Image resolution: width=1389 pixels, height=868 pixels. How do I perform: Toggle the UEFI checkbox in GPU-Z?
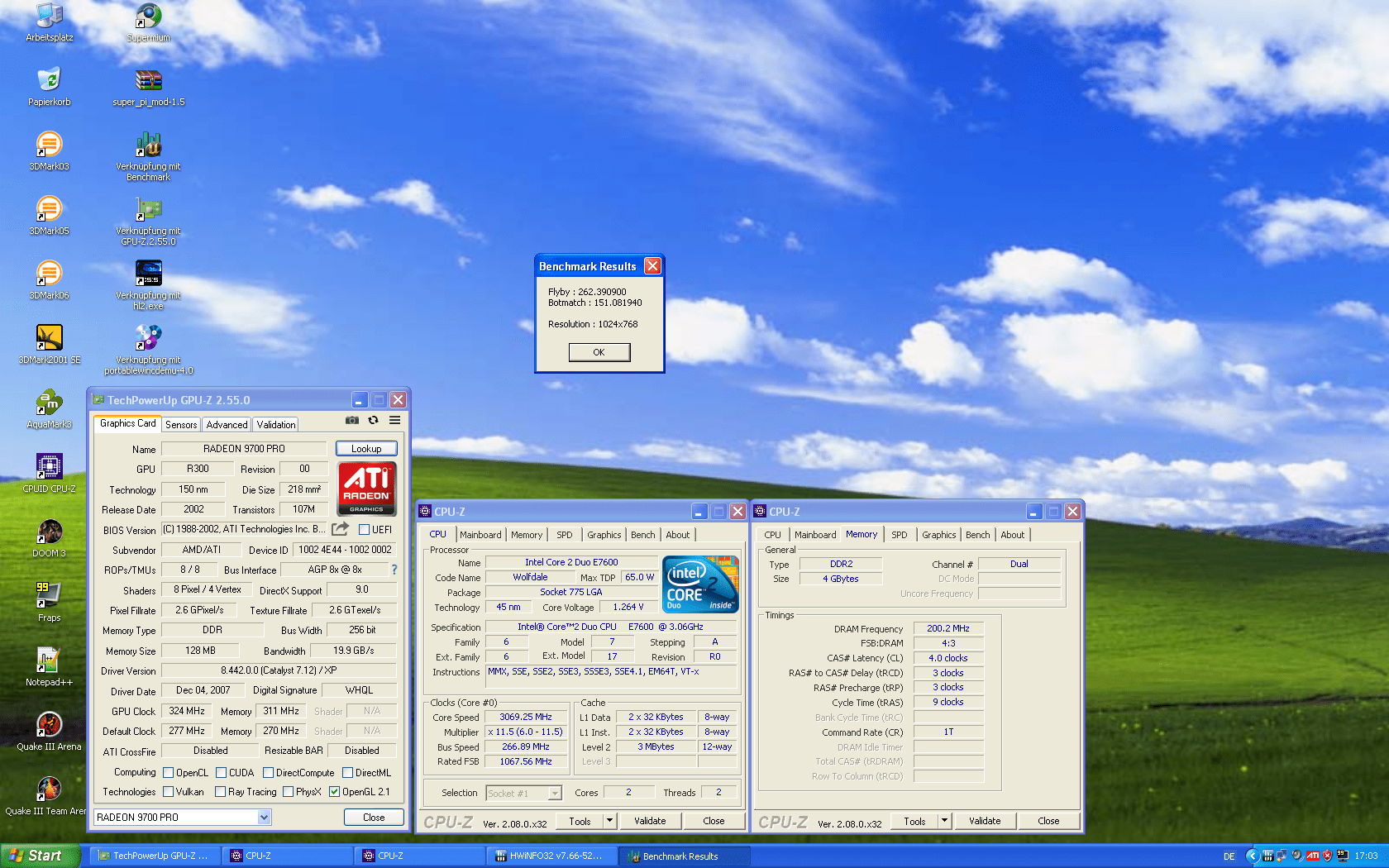point(364,530)
